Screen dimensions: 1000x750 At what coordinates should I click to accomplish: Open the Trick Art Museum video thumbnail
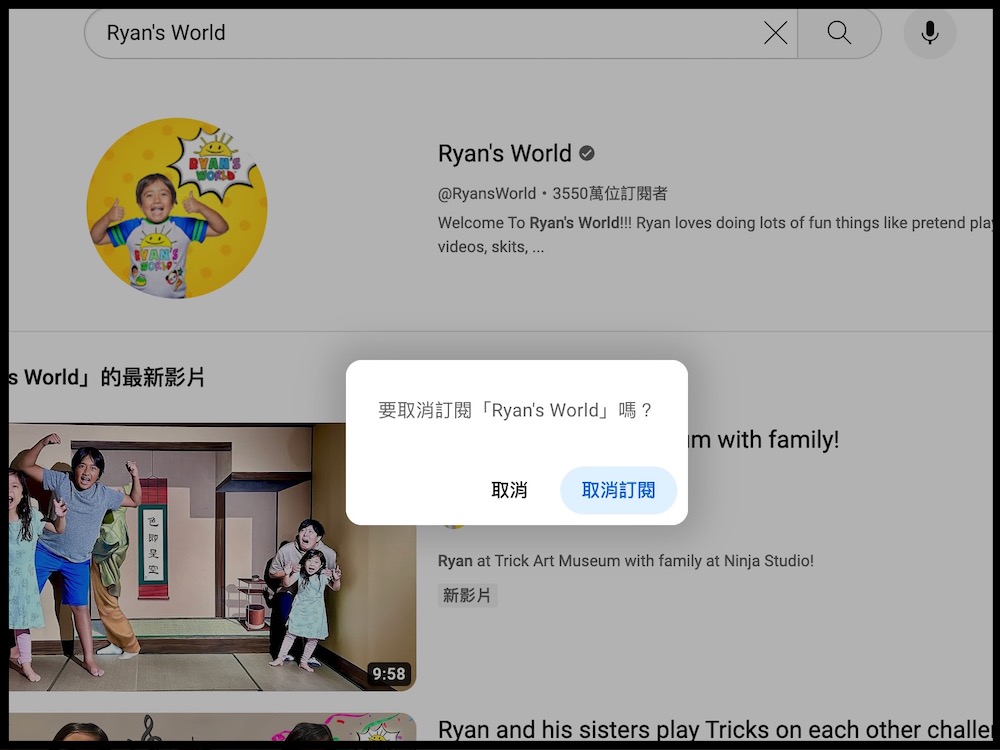212,557
